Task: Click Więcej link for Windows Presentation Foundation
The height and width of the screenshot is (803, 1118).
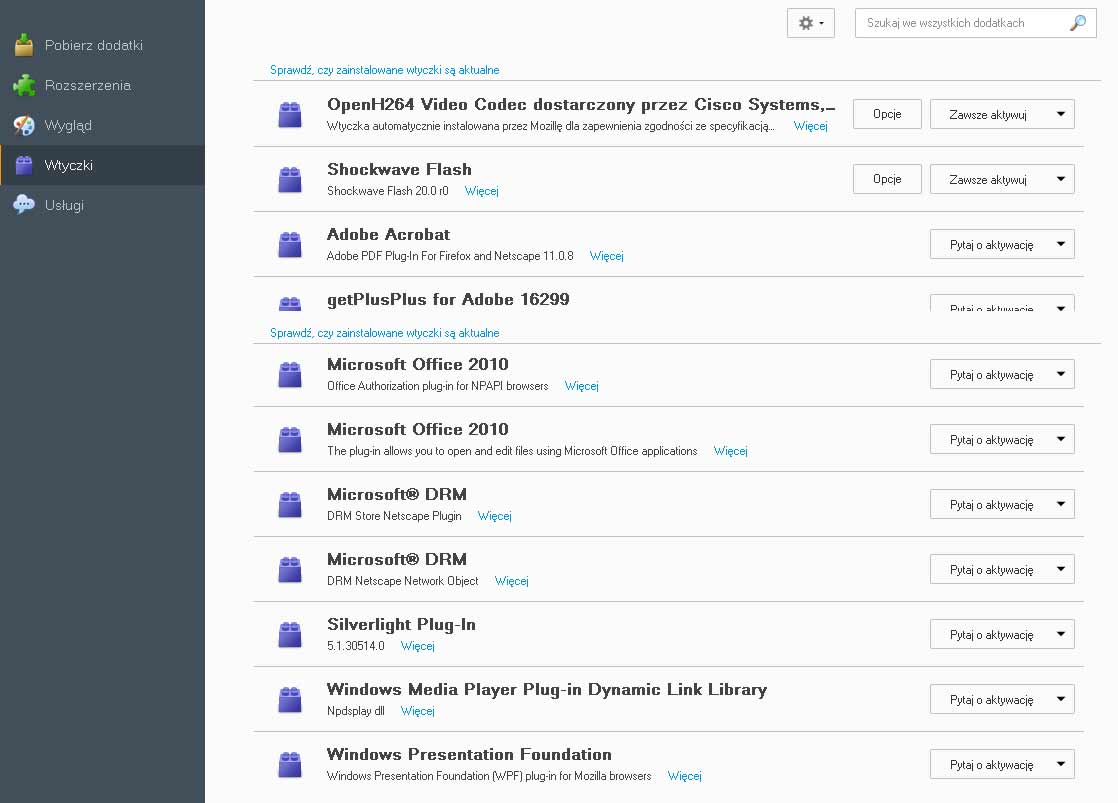Action: coord(684,775)
